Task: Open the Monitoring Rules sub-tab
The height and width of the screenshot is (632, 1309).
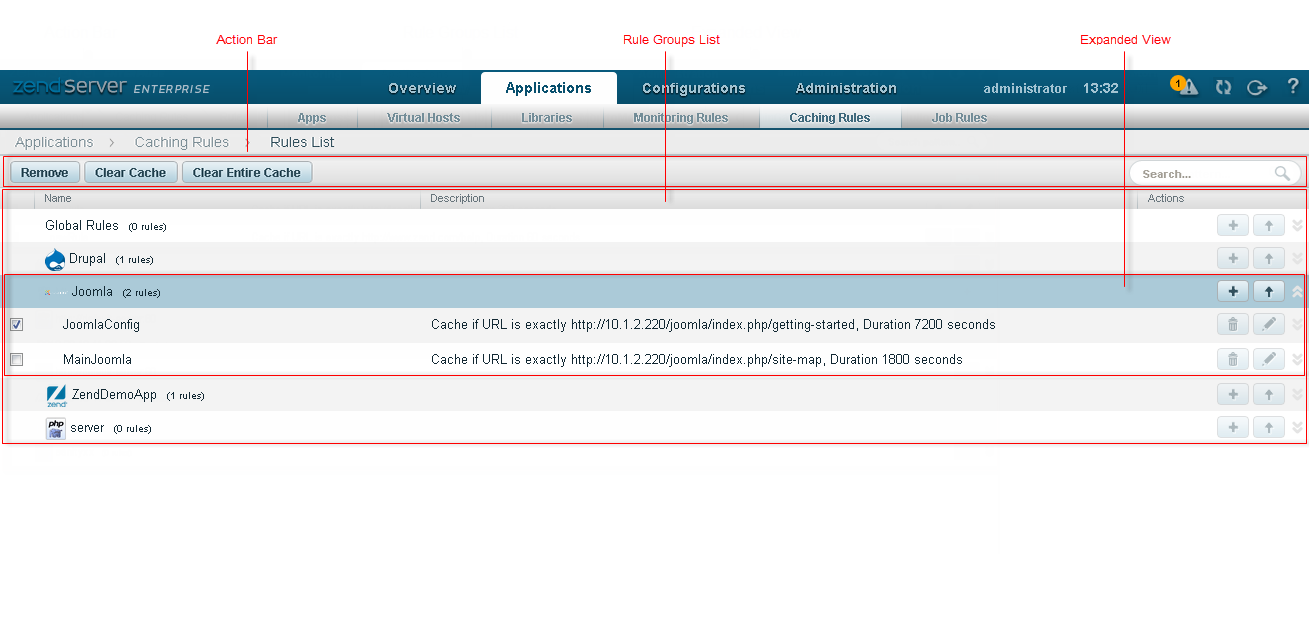Action: coord(680,118)
